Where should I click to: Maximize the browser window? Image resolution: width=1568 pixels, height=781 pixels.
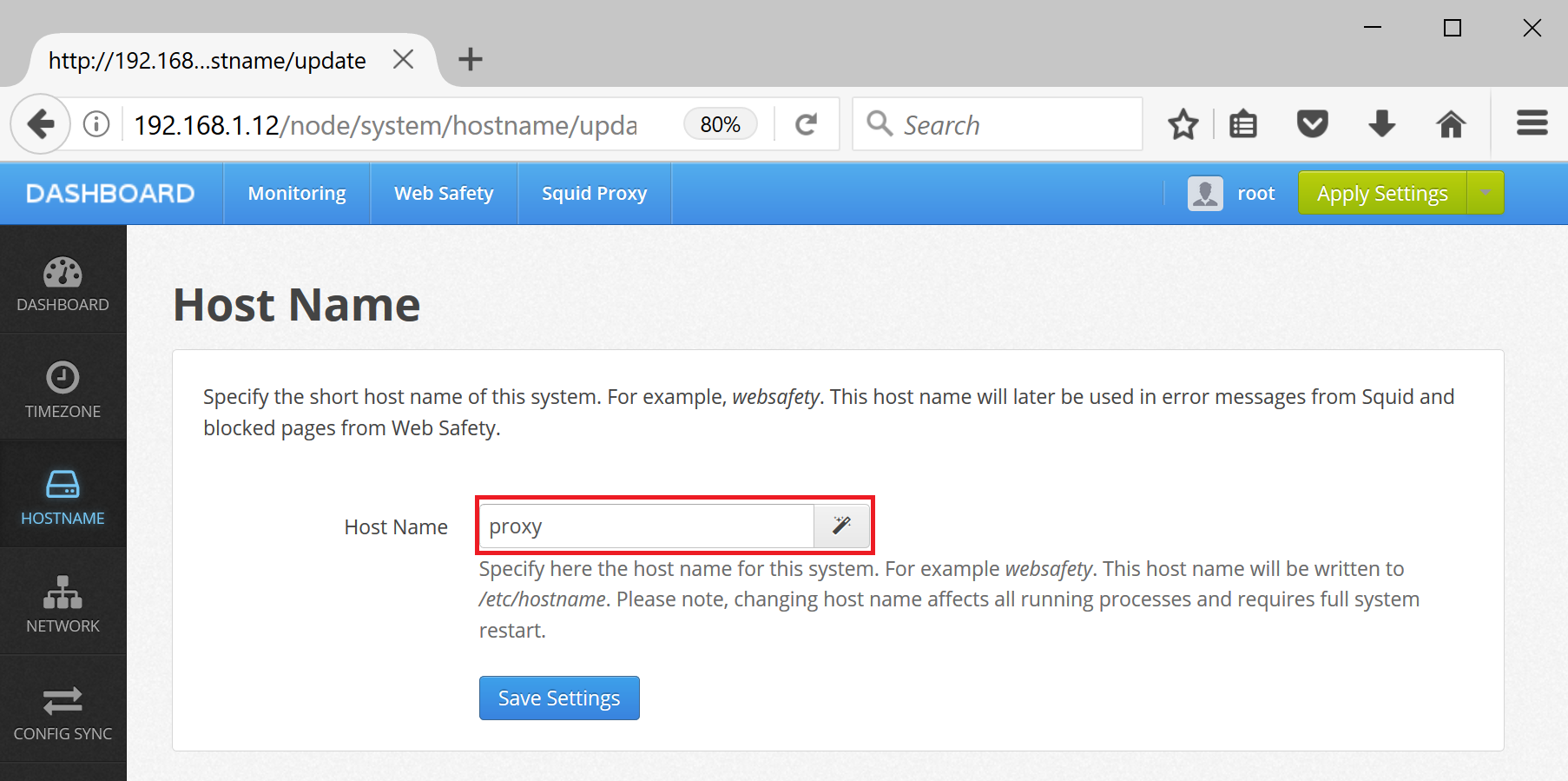[1453, 28]
